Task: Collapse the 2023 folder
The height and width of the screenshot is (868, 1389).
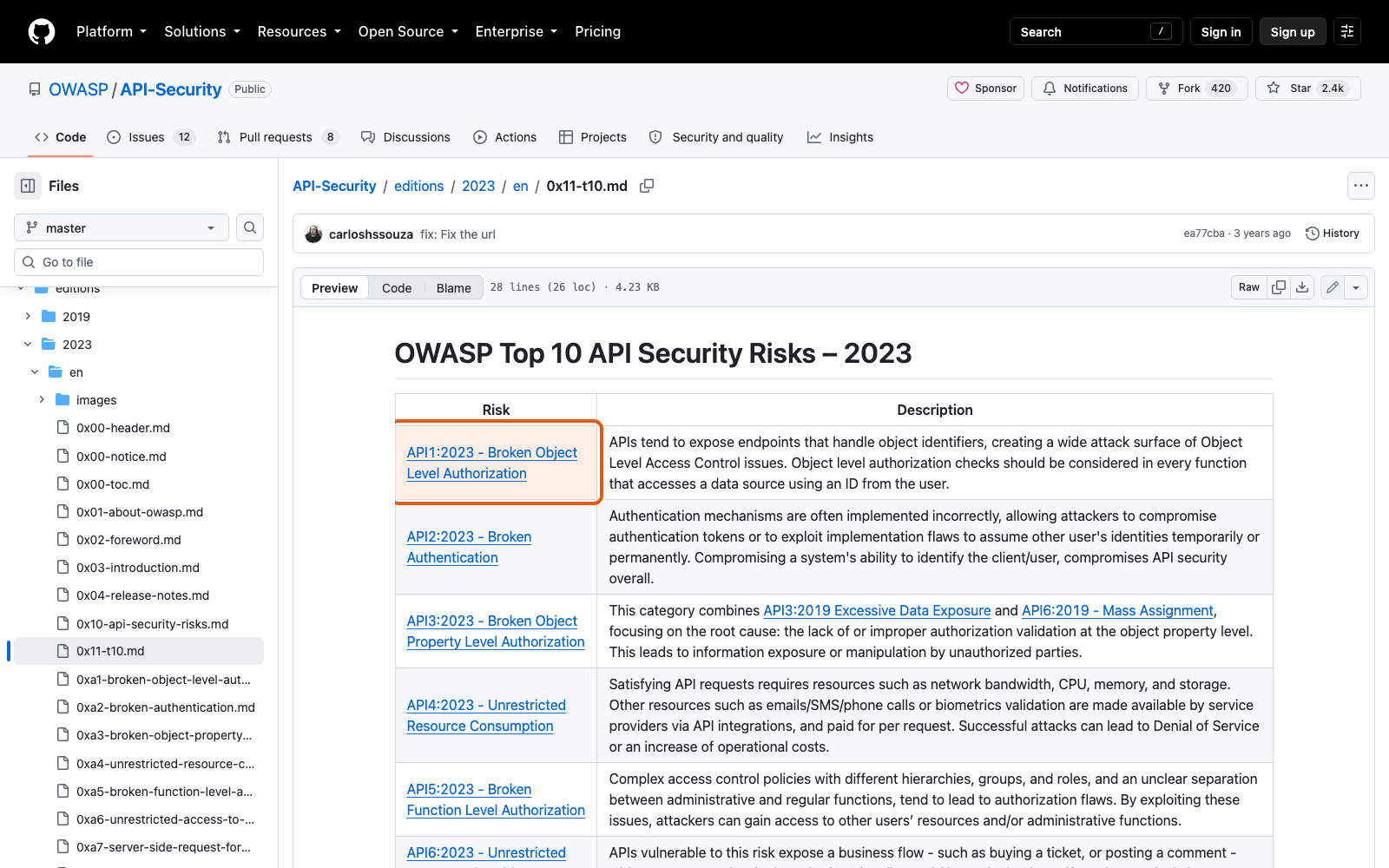Action: point(28,345)
